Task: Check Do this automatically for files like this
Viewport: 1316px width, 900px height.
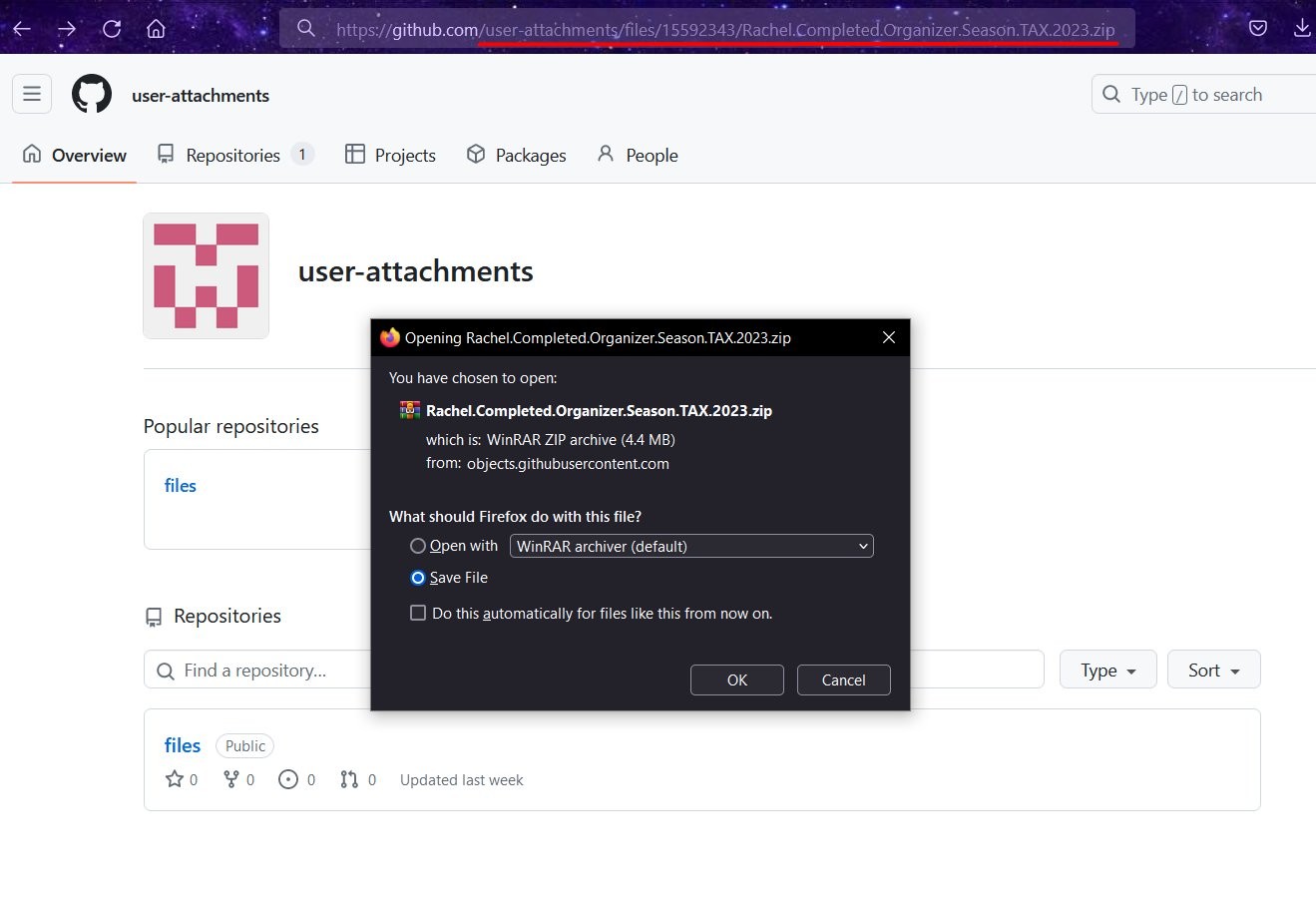Action: click(x=418, y=613)
